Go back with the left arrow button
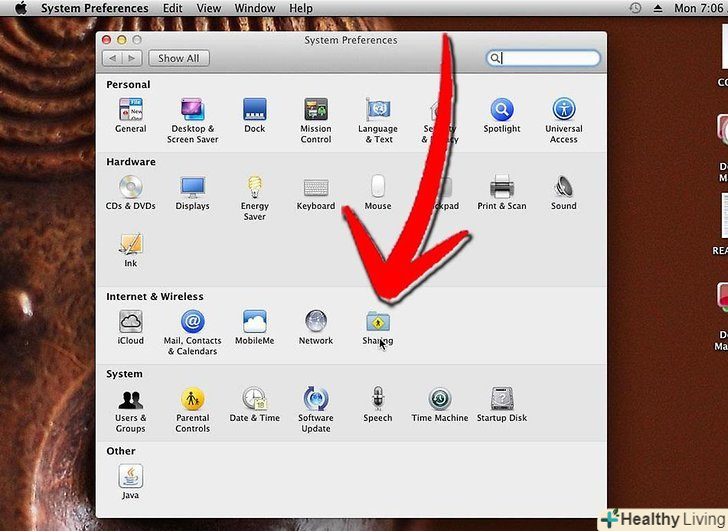This screenshot has height=531, width=728. (112, 58)
